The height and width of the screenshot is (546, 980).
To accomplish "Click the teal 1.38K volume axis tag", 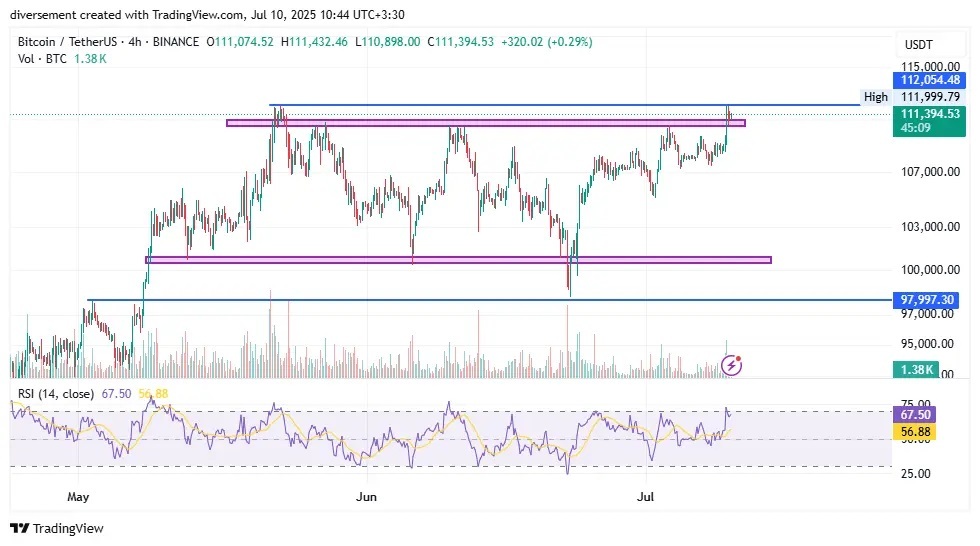I will click(x=916, y=370).
